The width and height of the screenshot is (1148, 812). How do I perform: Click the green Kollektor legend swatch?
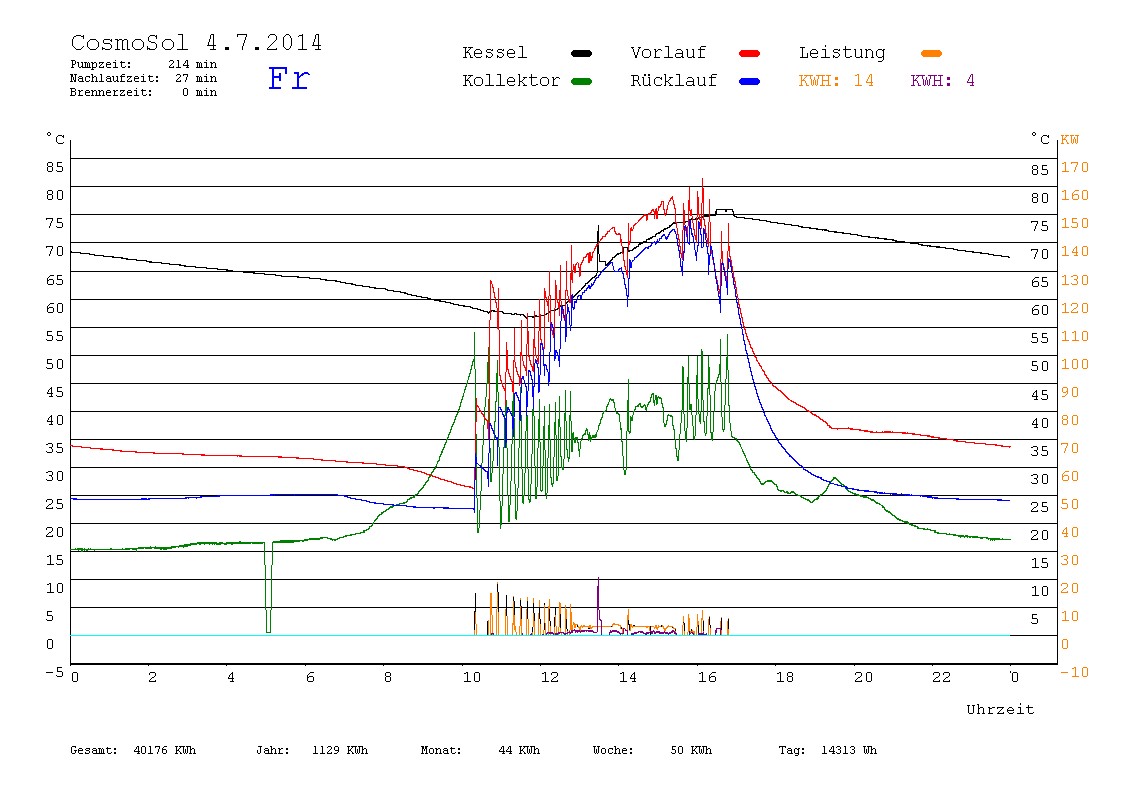click(x=581, y=81)
